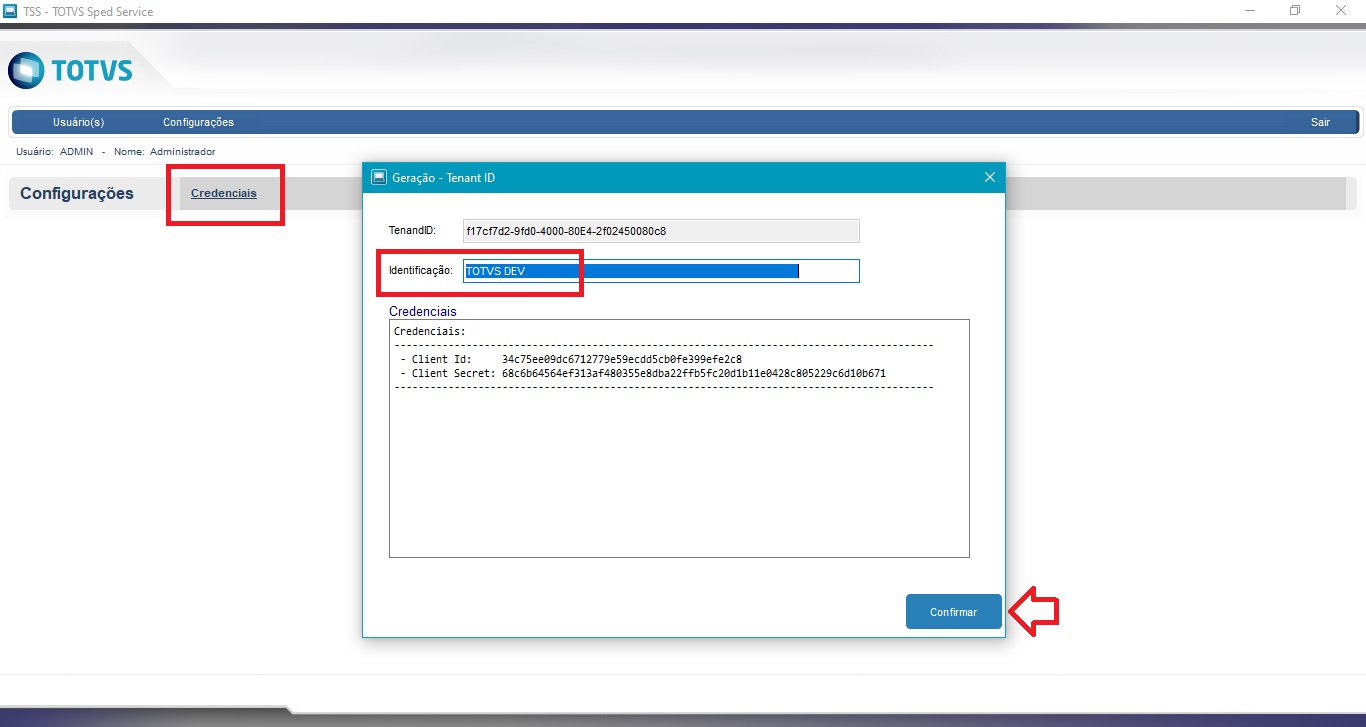This screenshot has width=1366, height=727.
Task: Click the Configurações heading
Action: coord(77,193)
